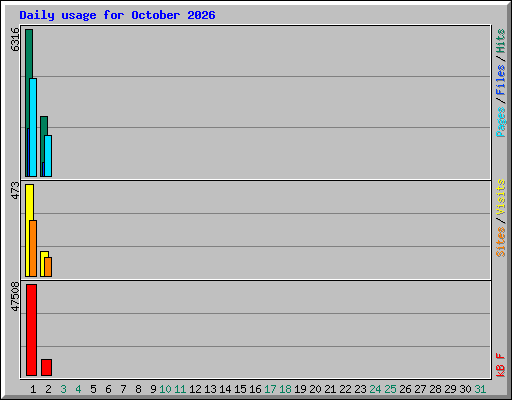Click day 9 on the x-axis
Viewport: 512px width, 400px height.
pyautogui.click(x=153, y=389)
